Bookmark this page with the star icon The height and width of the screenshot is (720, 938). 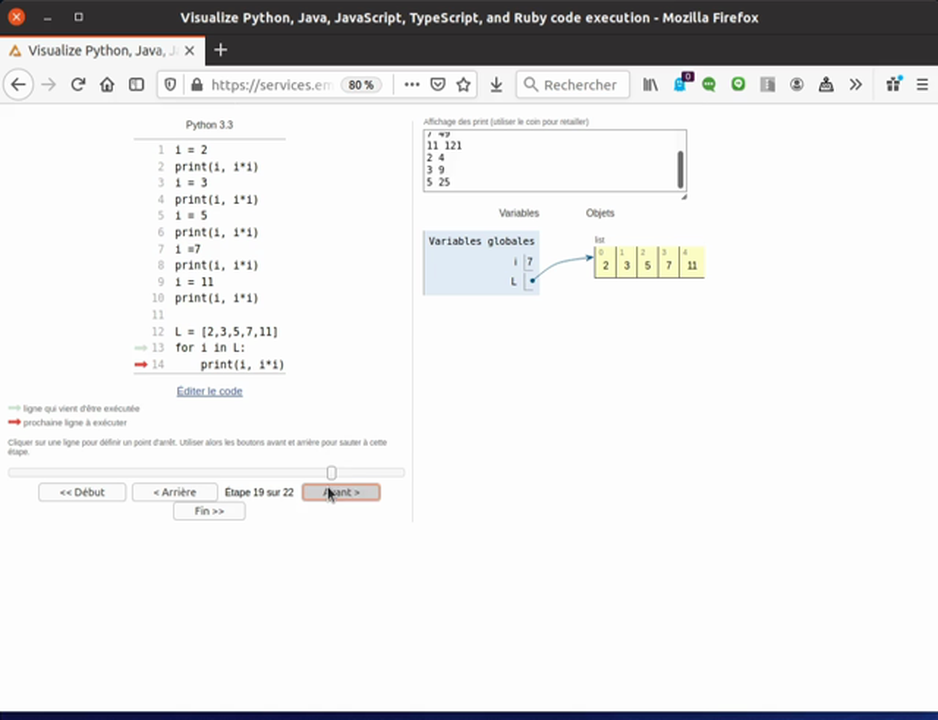(464, 85)
